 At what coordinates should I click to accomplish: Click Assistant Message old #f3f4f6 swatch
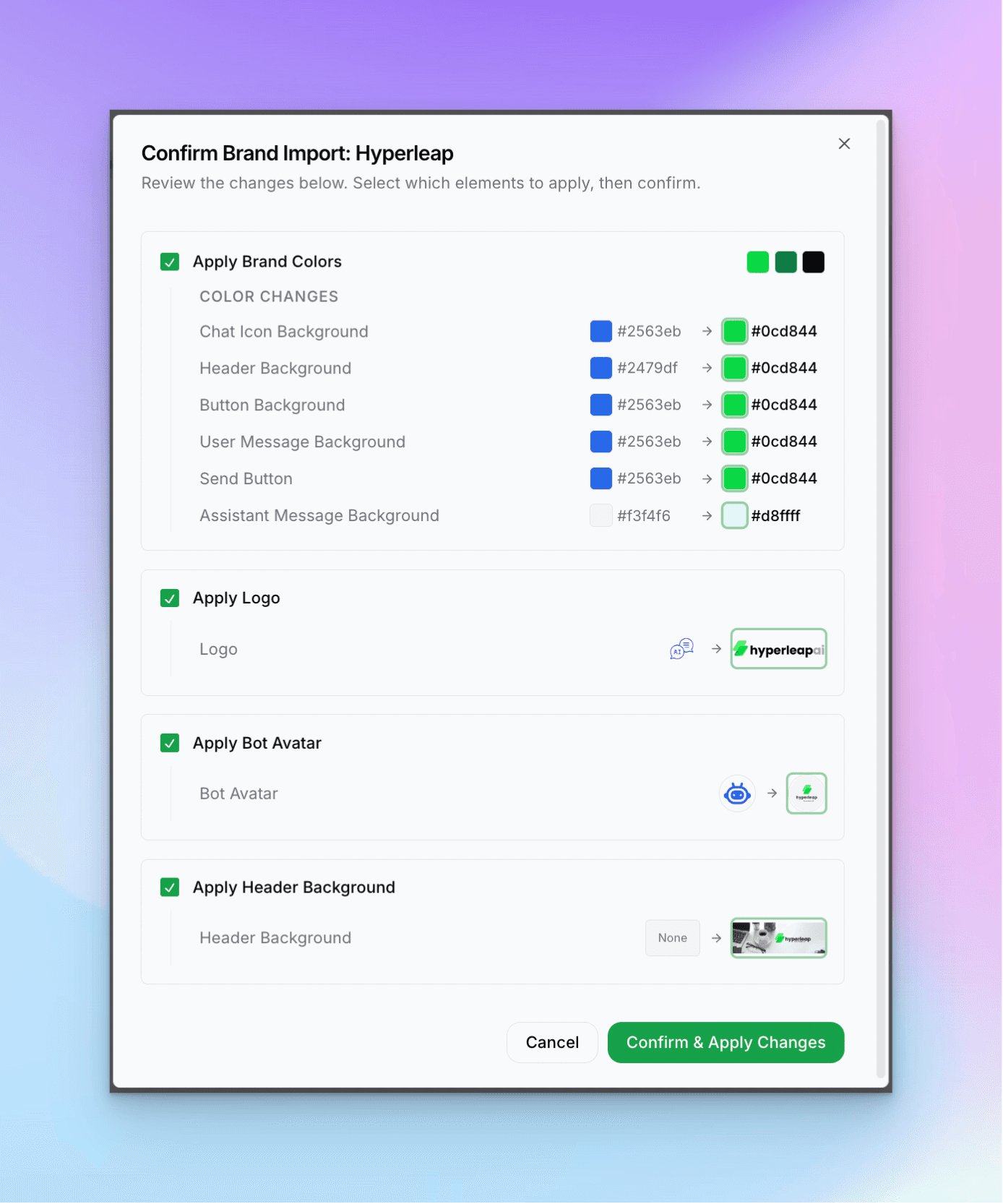point(600,515)
